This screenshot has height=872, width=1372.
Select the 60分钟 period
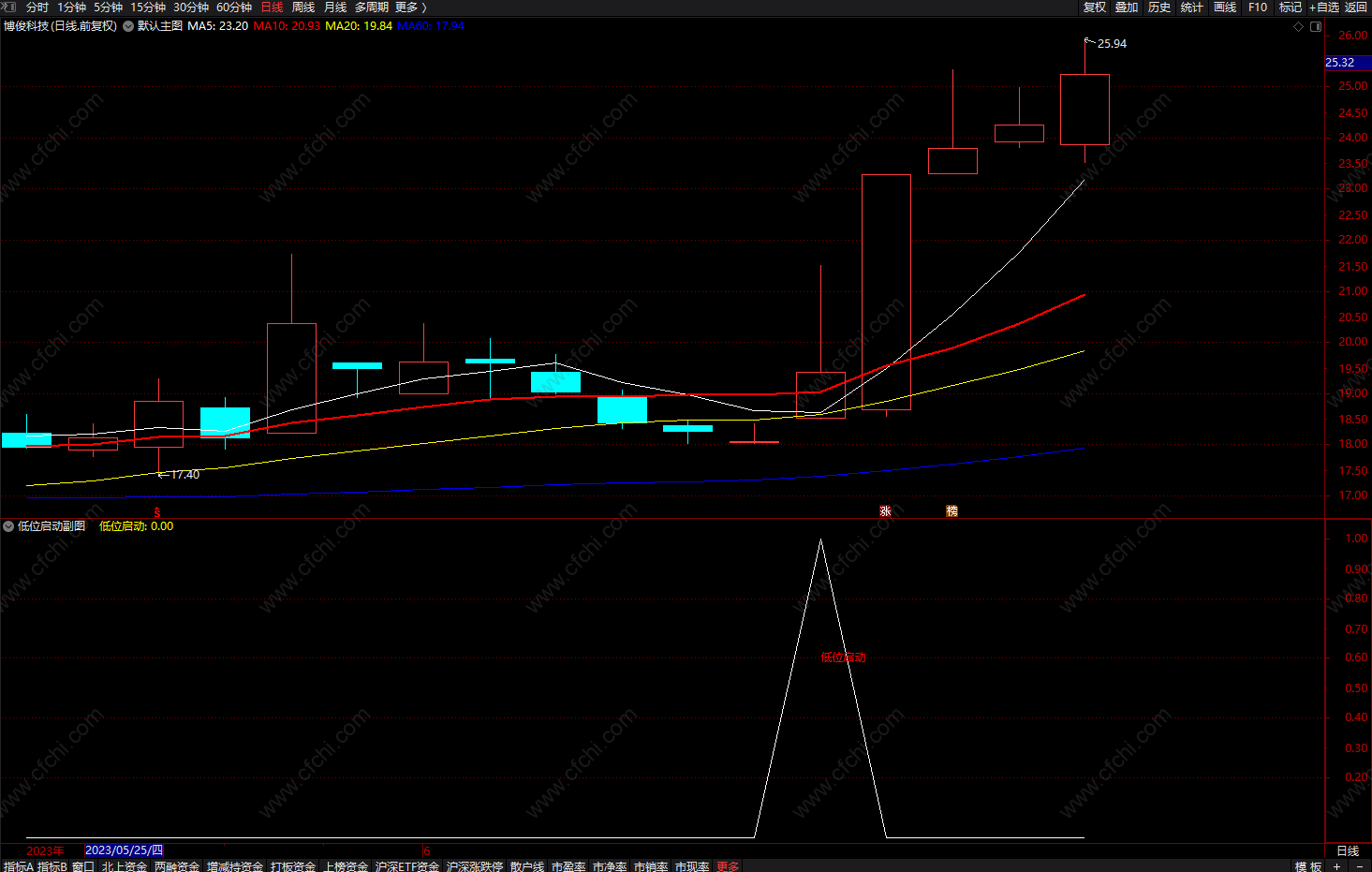[234, 7]
